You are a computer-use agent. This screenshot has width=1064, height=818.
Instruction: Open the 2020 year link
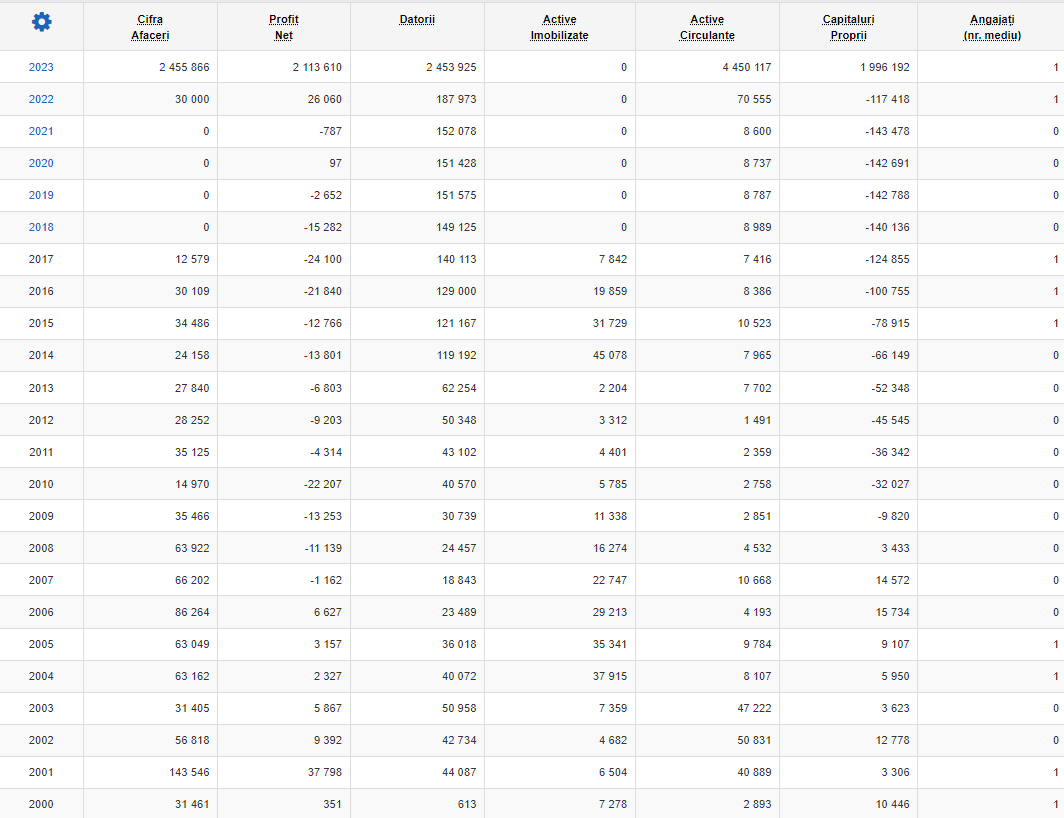pos(41,163)
